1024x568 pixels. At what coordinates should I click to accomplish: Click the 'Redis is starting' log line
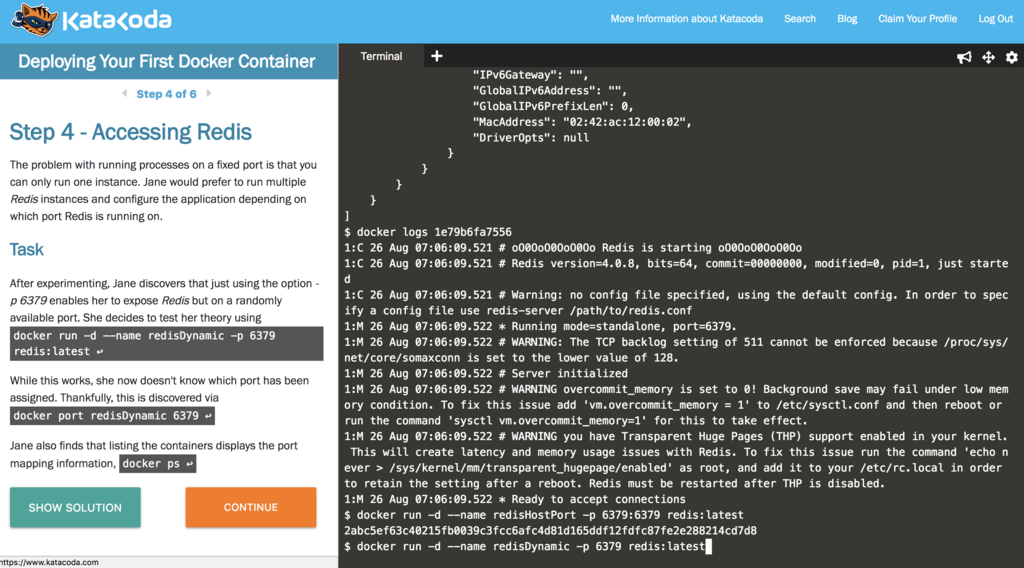point(573,248)
